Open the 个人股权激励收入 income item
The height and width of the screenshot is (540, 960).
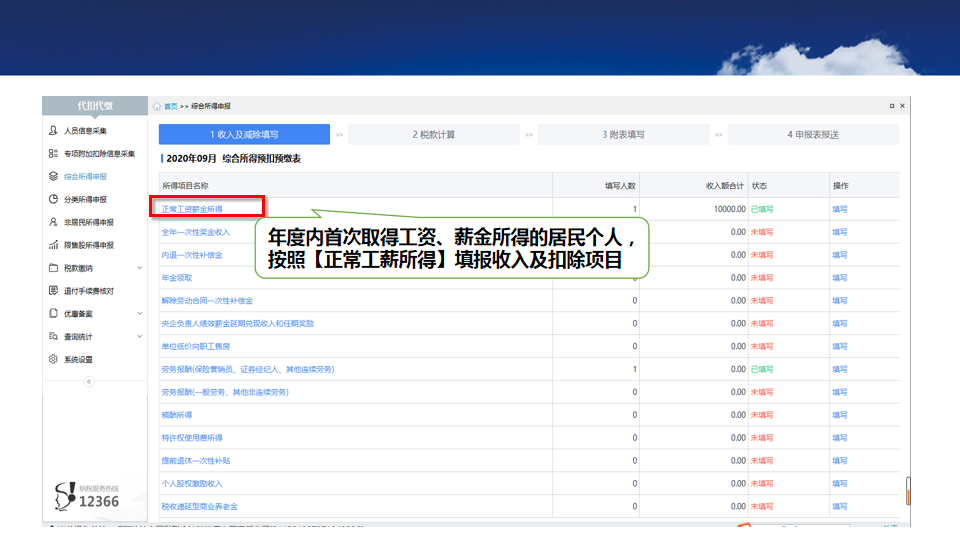coord(192,483)
